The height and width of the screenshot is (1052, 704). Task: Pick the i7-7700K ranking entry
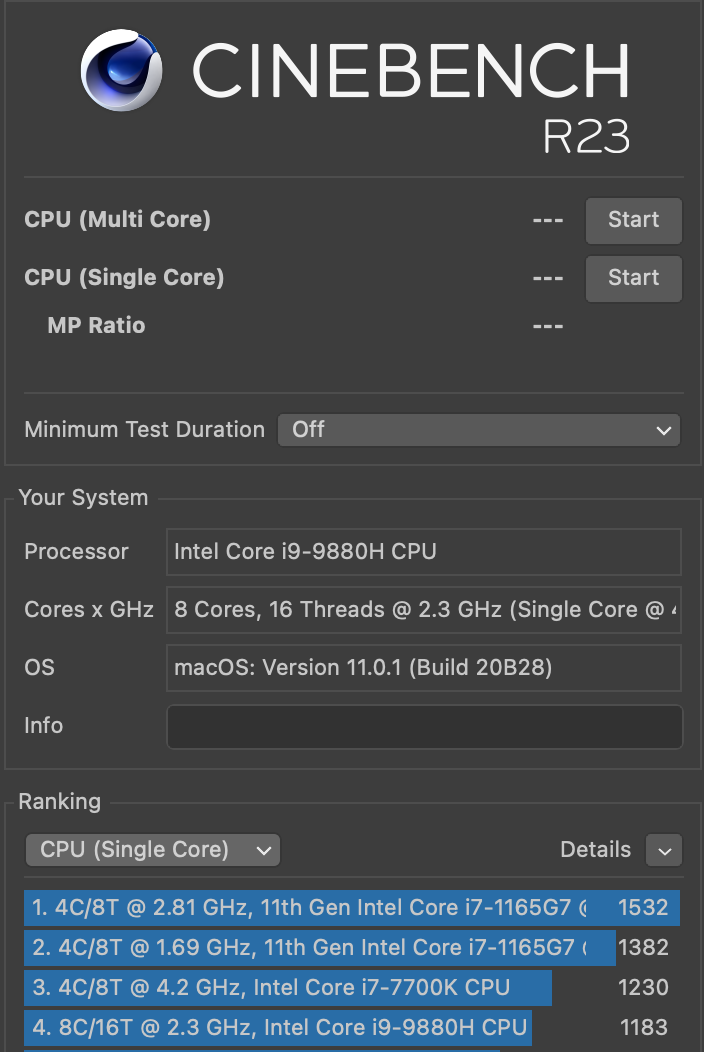[x=288, y=988]
